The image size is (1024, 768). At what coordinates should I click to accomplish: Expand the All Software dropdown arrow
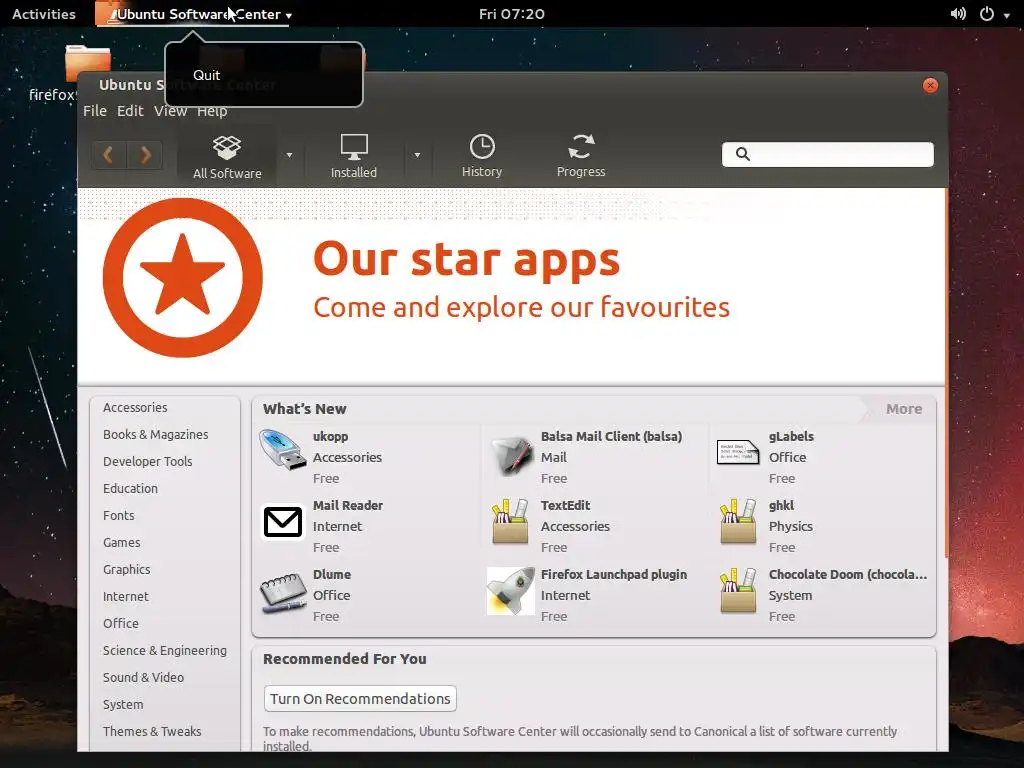(x=289, y=155)
